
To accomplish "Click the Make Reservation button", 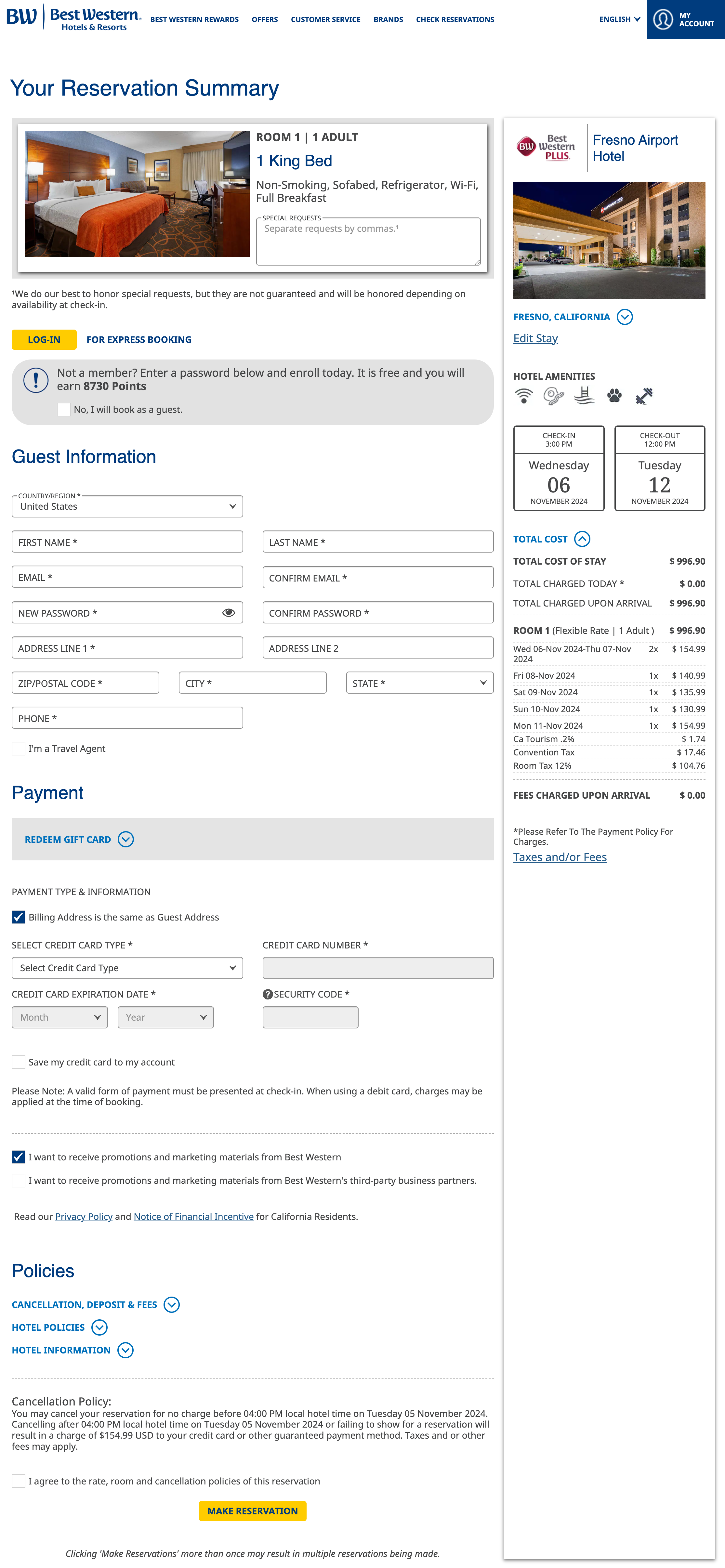I will point(252,1510).
